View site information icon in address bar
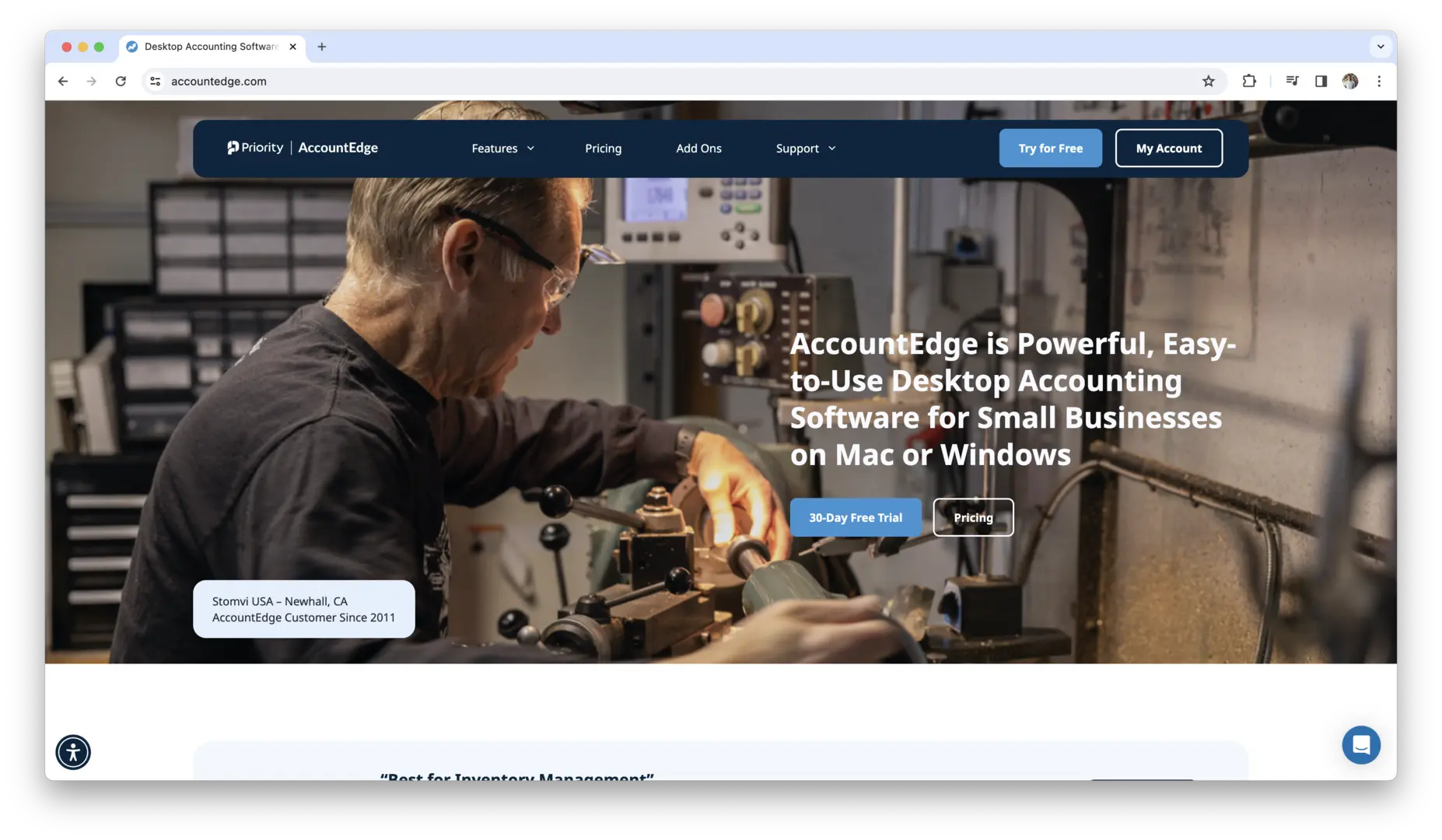Screen dimensions: 1442x840 (156, 81)
